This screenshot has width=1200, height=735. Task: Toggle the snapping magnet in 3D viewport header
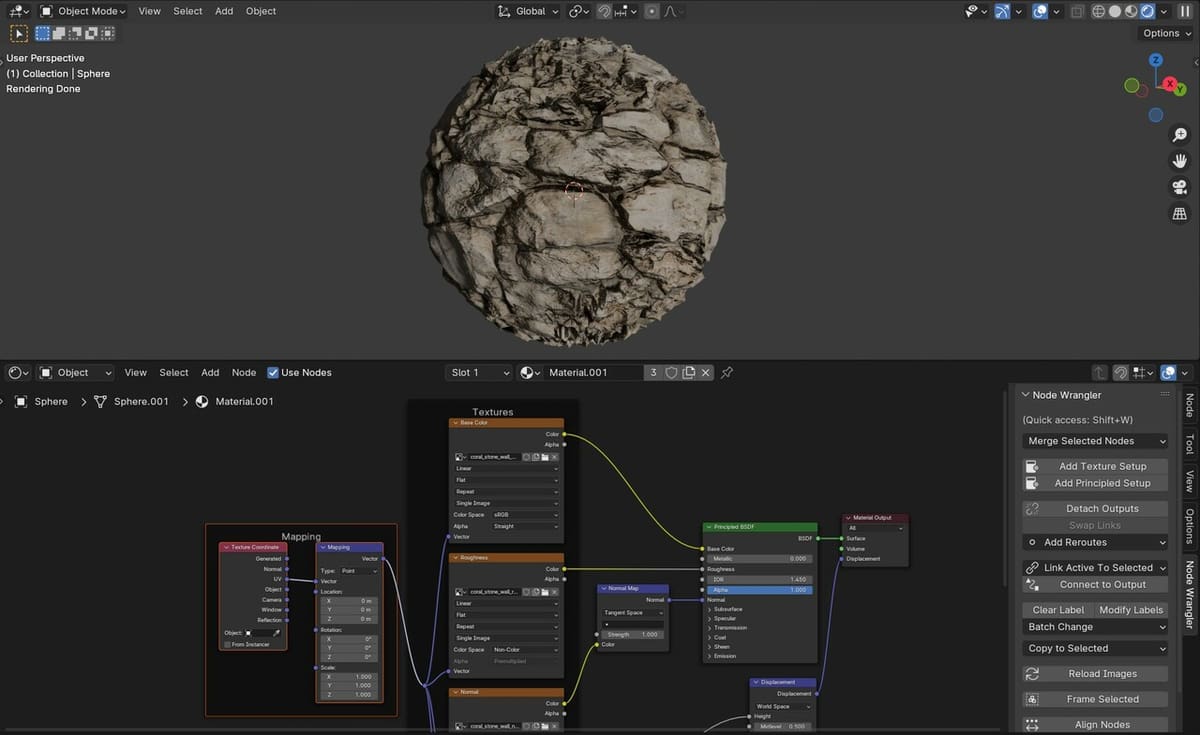[604, 12]
